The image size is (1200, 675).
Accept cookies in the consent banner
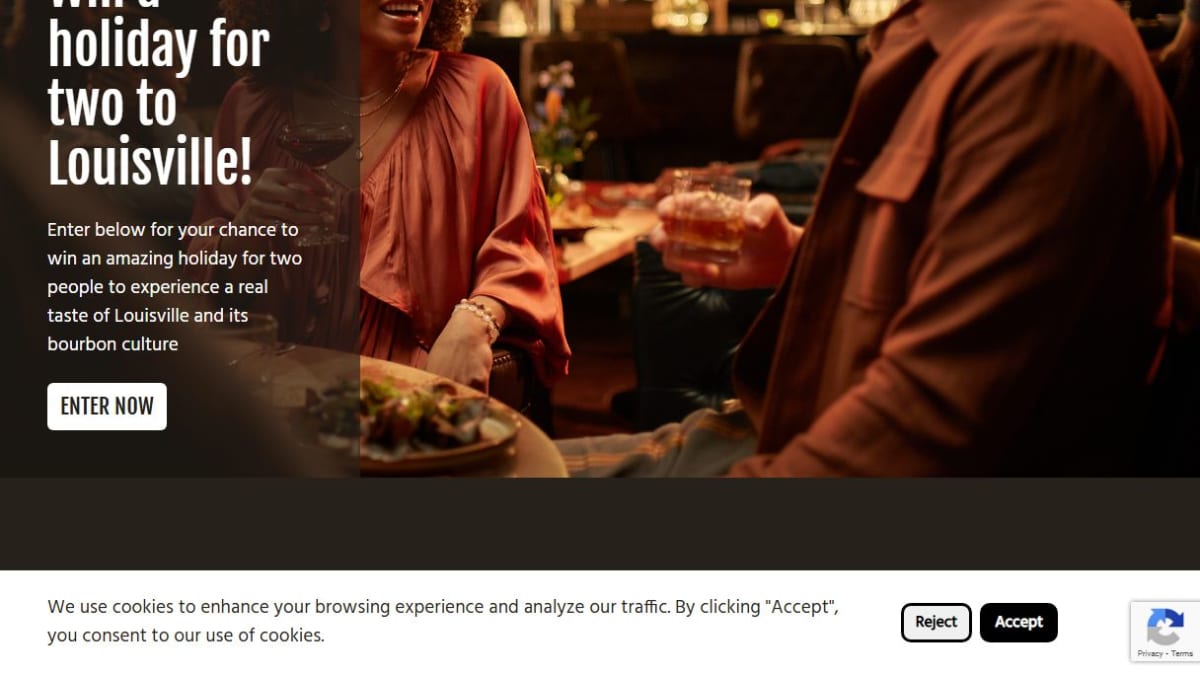point(1019,622)
